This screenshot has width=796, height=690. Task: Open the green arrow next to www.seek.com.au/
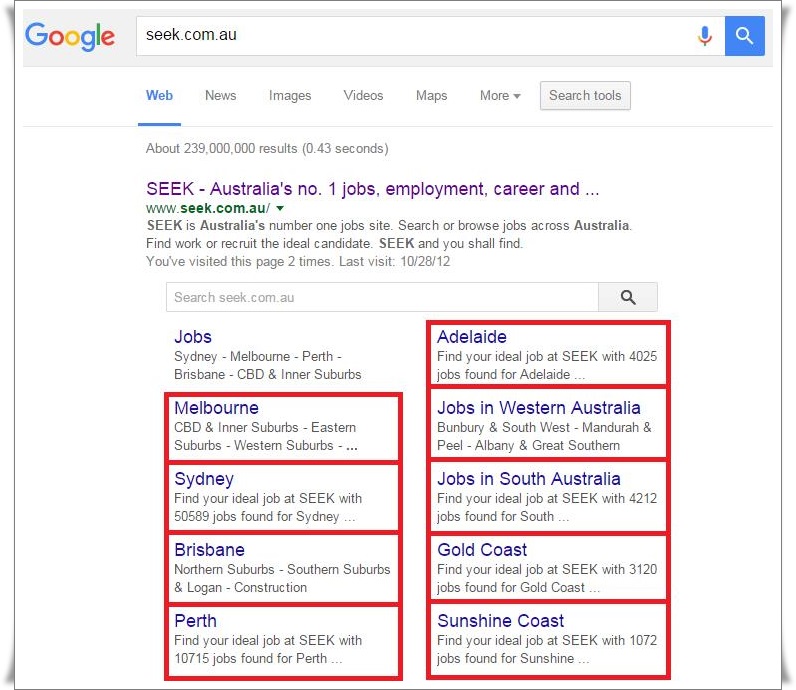tap(280, 208)
